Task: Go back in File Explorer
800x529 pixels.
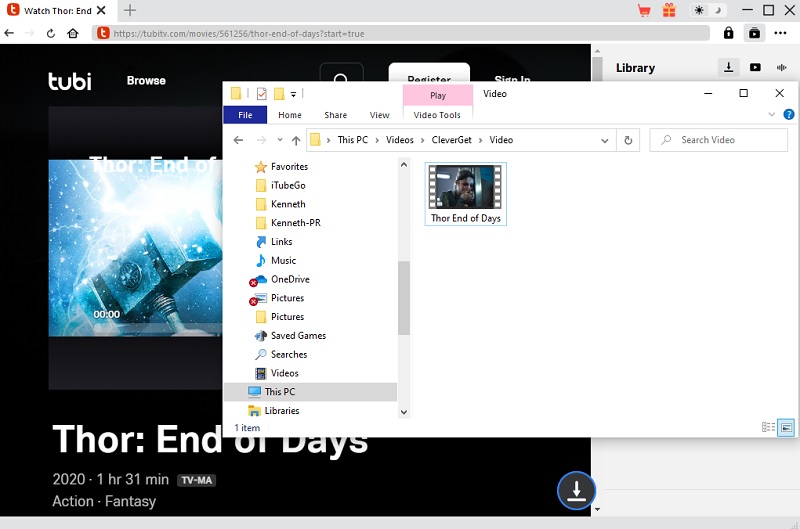Action: (238, 140)
